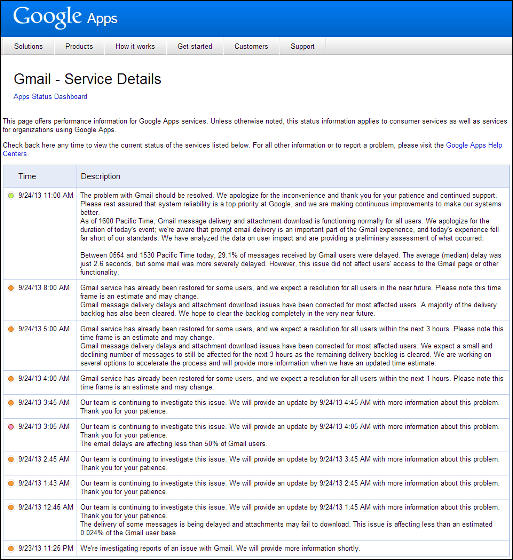Click text 'The delivery of some messages is being delayed'
Viewport: 513px width, 560px height.
[x=155, y=524]
